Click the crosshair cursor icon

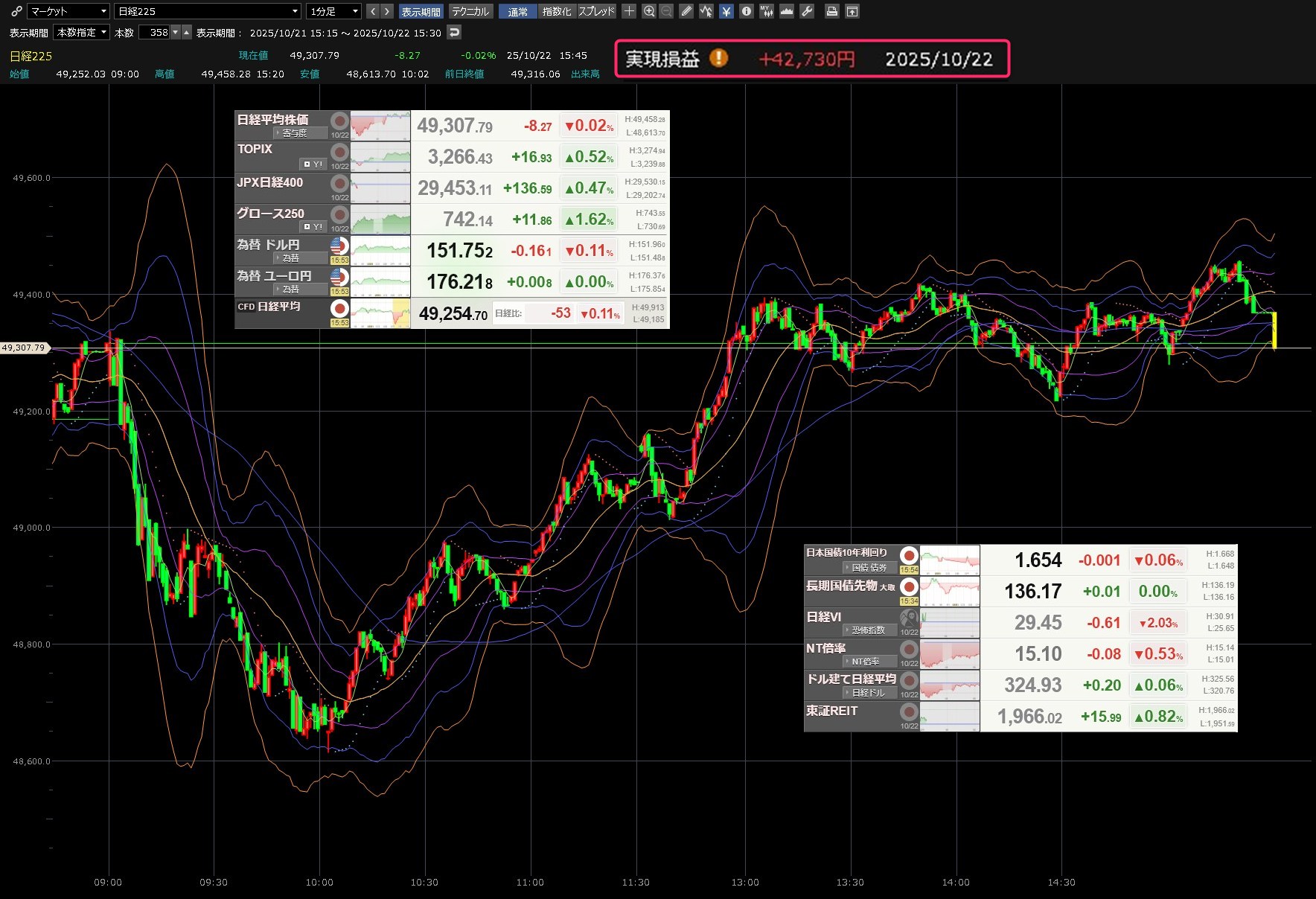point(629,11)
